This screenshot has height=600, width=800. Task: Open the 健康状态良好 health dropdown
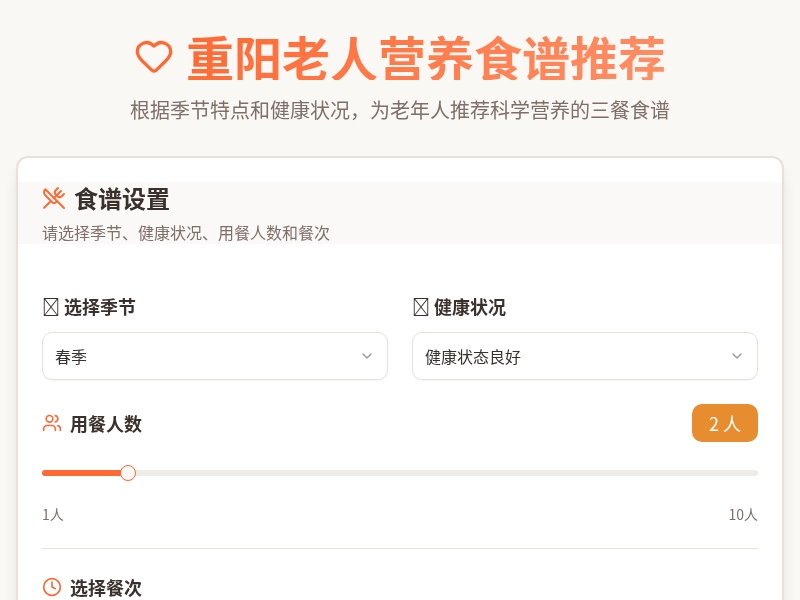point(570,356)
